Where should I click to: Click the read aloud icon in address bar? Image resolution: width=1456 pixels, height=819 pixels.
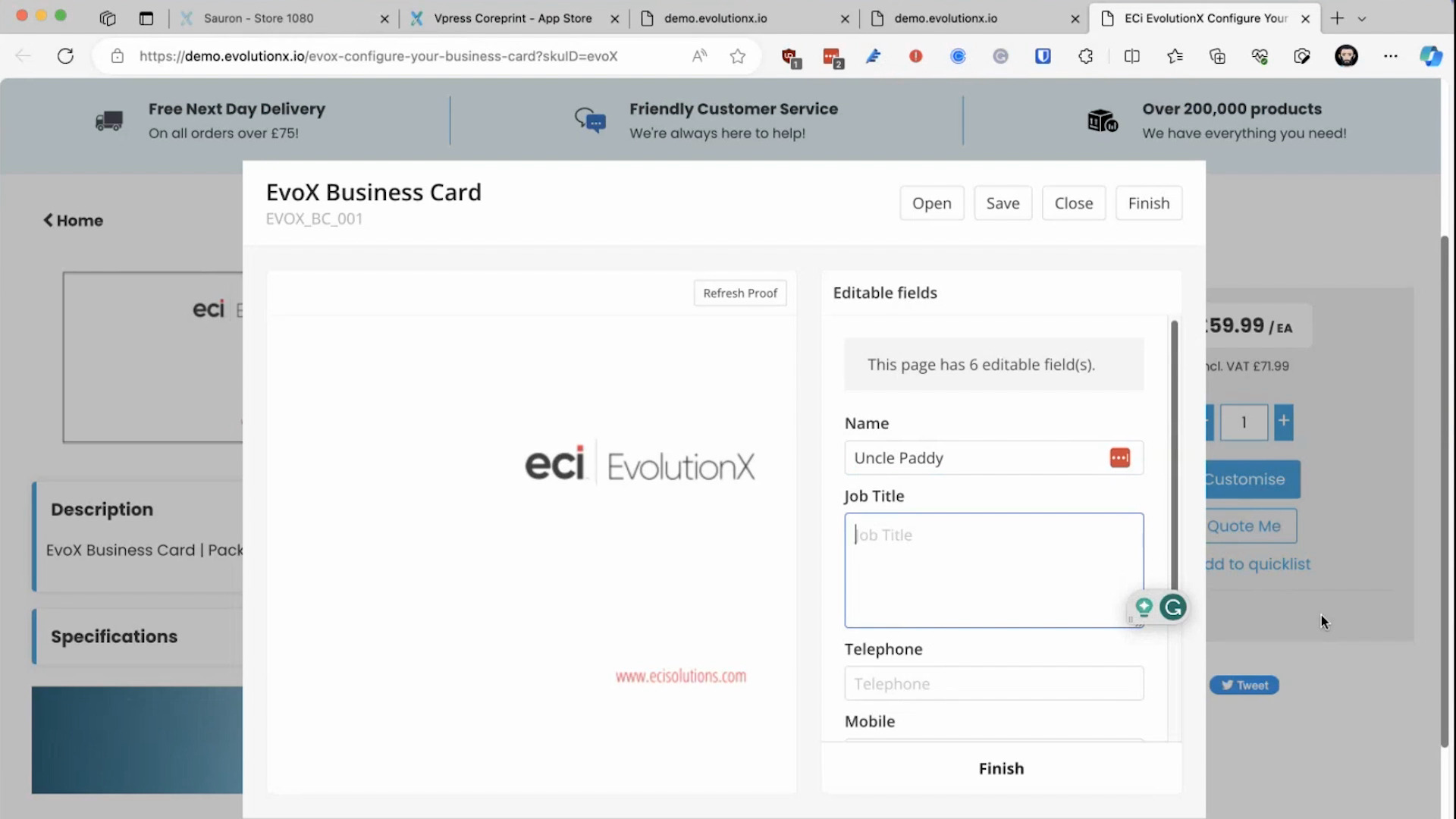point(699,56)
